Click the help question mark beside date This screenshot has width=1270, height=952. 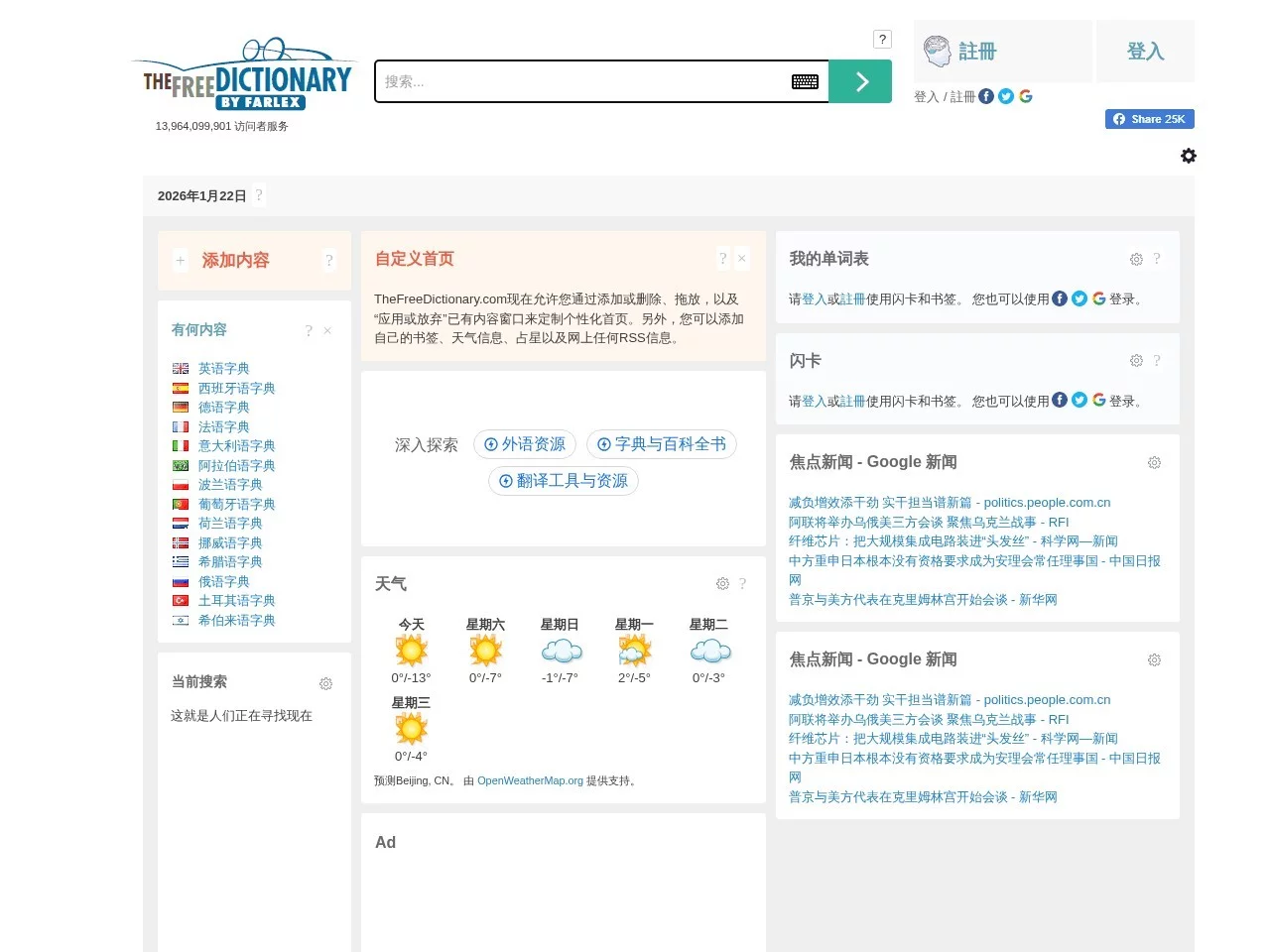coord(259,195)
